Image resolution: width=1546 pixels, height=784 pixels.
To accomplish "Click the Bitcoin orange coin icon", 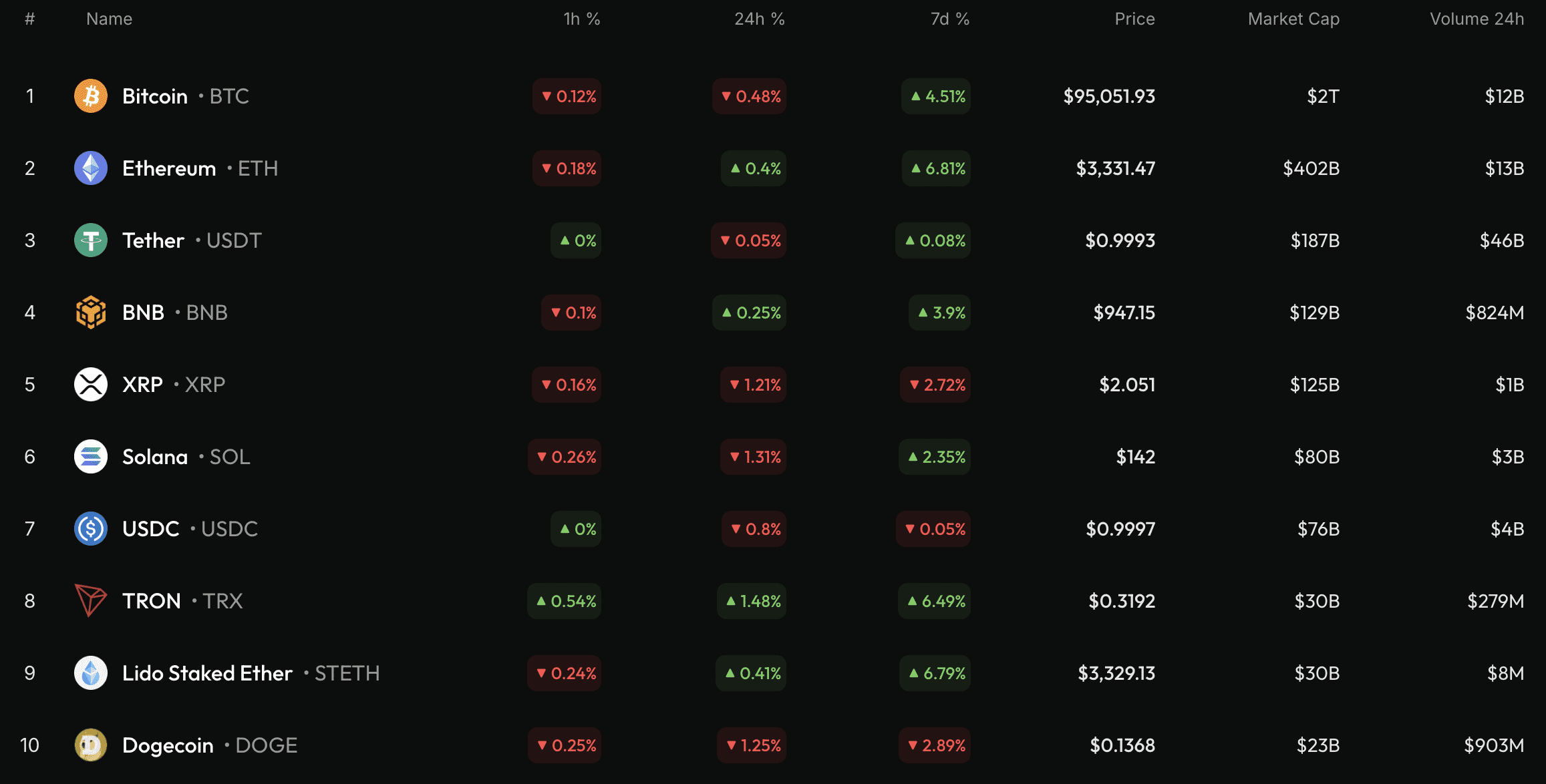I will click(x=91, y=96).
